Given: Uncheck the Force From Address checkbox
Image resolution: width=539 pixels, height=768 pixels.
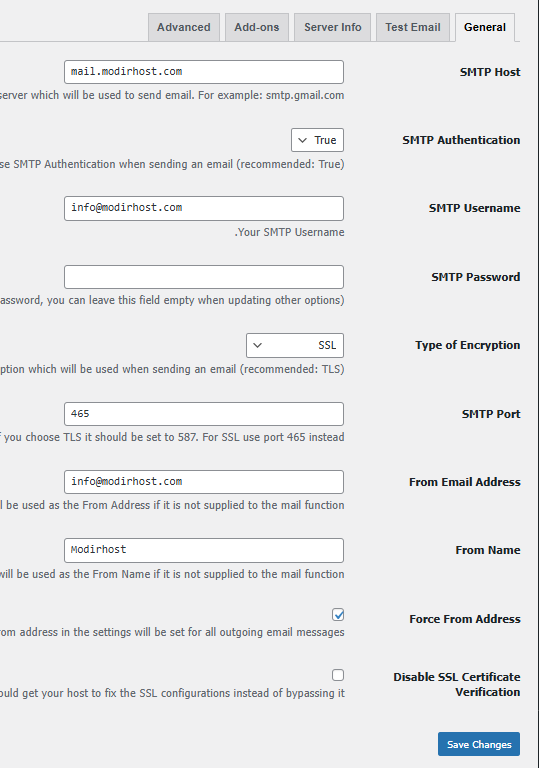Looking at the screenshot, I should click(338, 614).
